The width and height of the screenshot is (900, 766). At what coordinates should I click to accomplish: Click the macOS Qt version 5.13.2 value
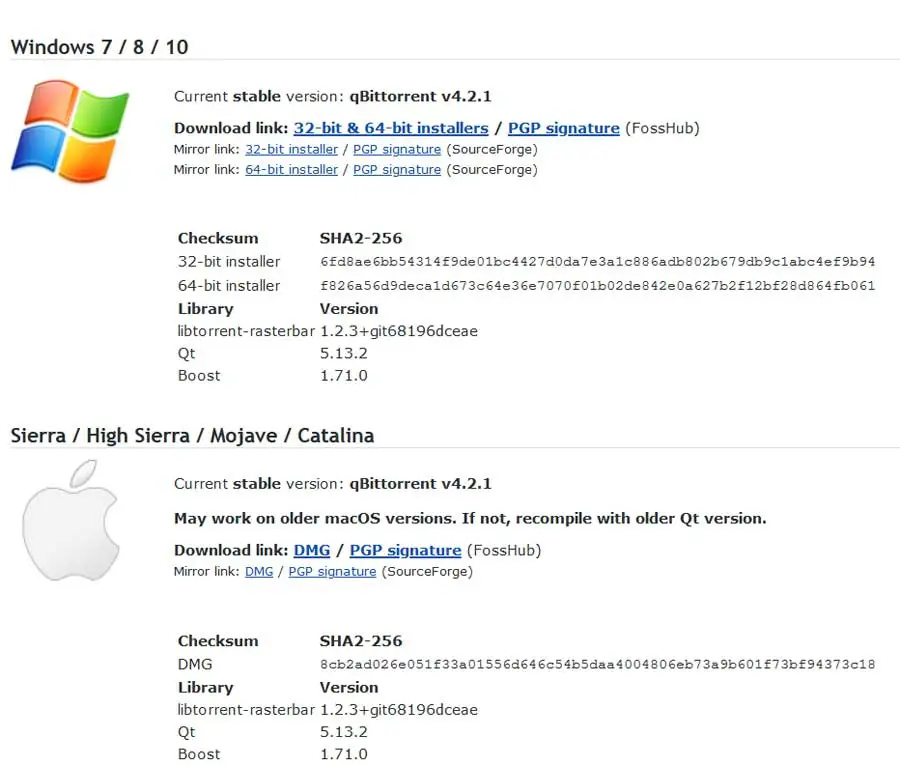point(346,732)
